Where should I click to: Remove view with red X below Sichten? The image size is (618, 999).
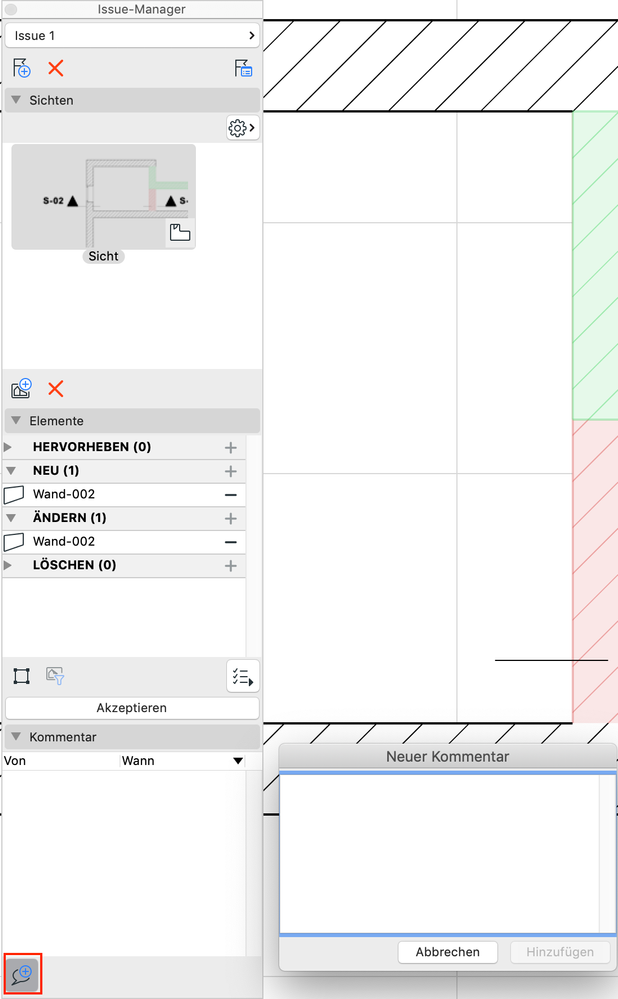point(55,389)
